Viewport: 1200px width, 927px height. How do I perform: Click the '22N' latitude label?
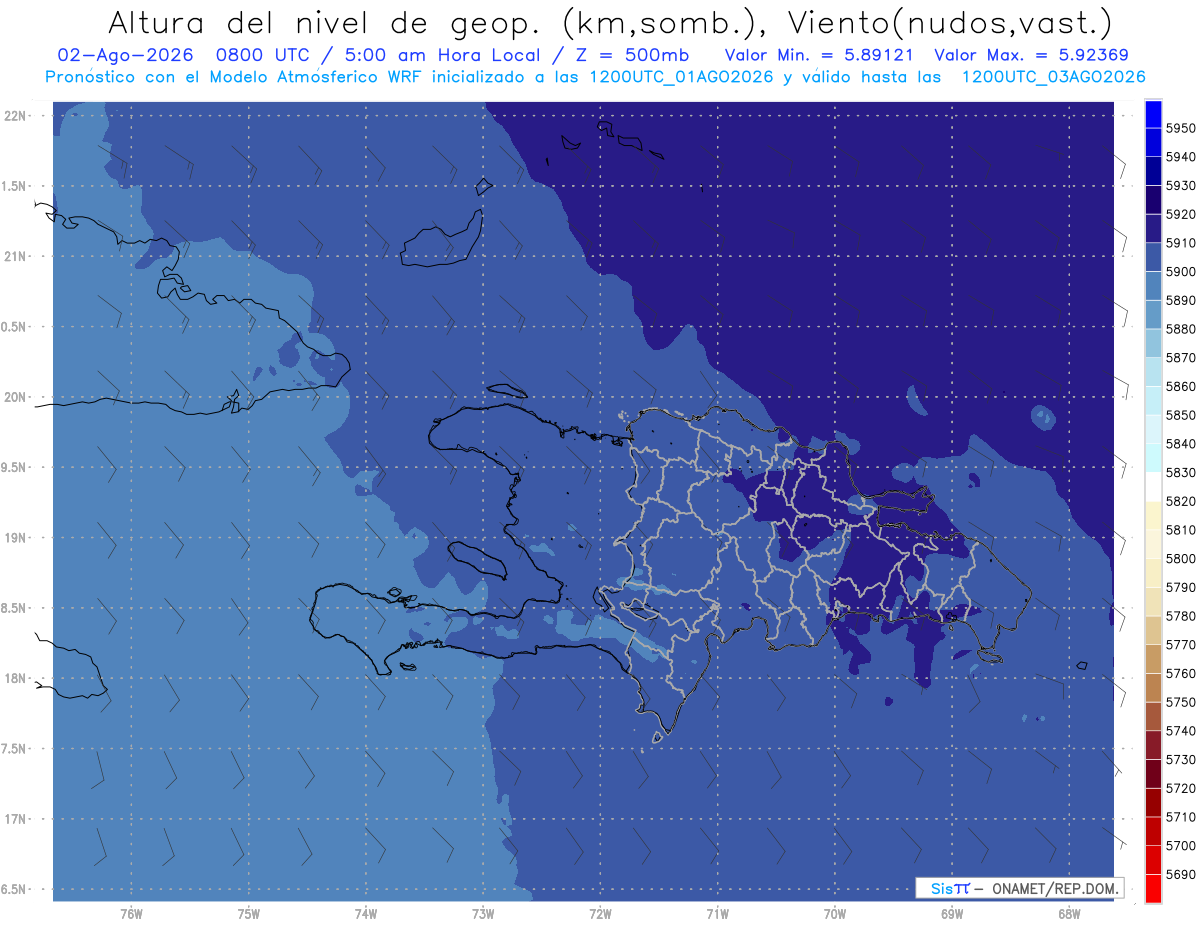[x=15, y=116]
